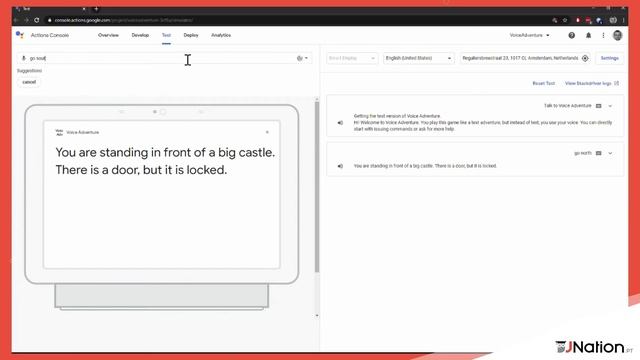Screen dimensions: 640x360
Task: Expand the "Talk to Voice Adventure" entry chevron
Action: point(610,106)
